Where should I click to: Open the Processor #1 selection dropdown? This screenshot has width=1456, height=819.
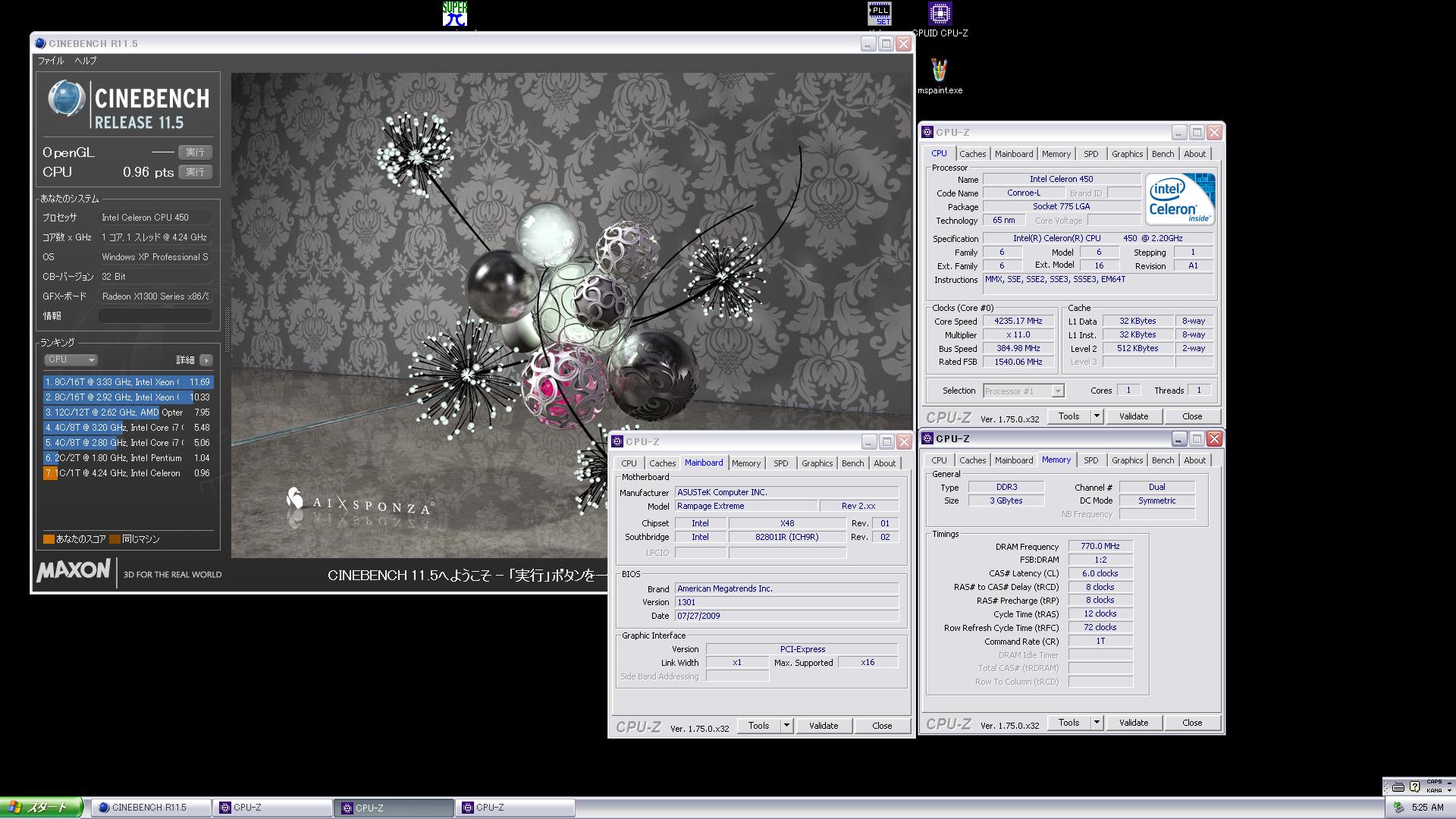click(x=1024, y=391)
